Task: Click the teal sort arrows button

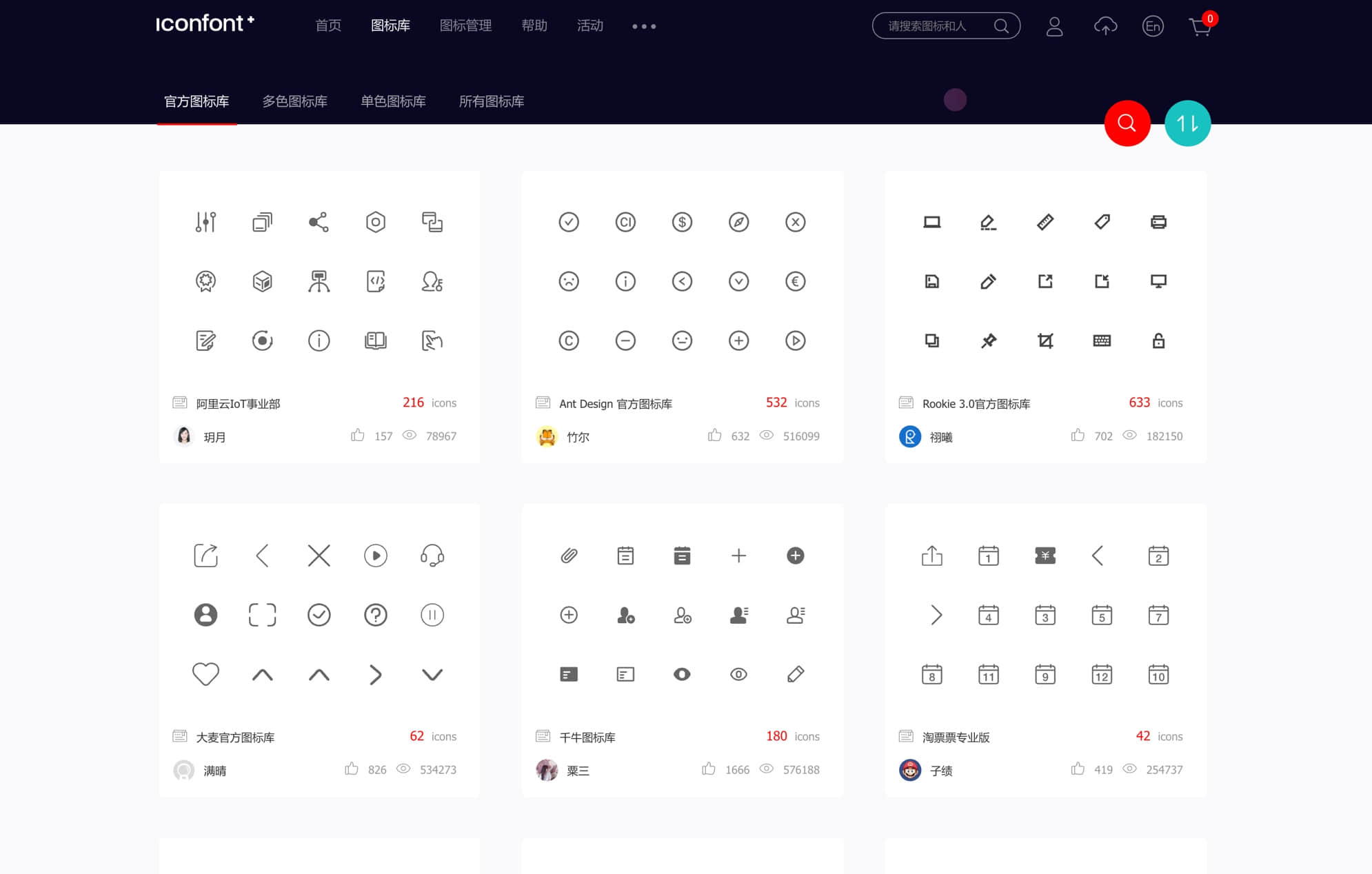Action: coord(1187,123)
